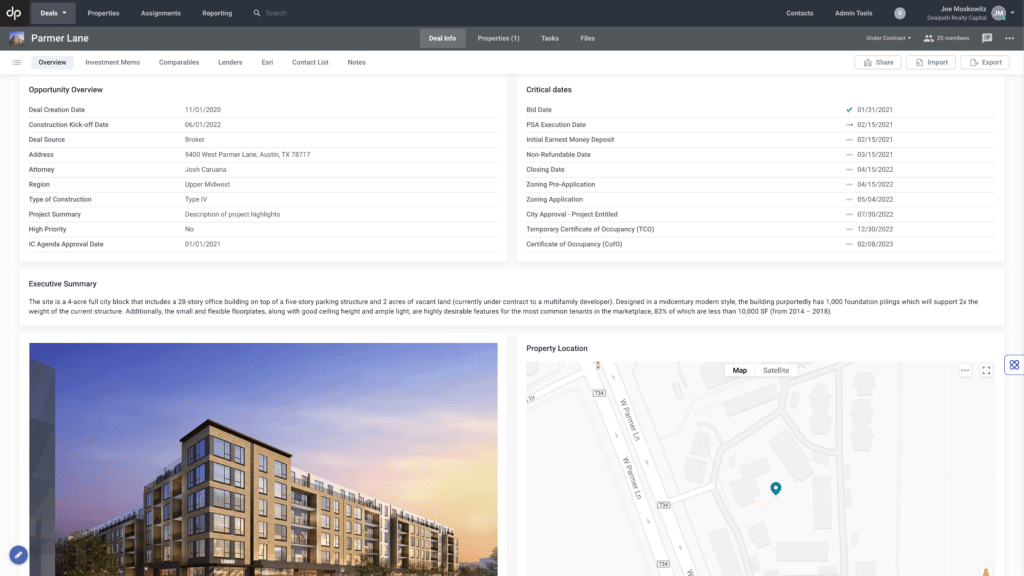Viewport: 1024px width, 576px height.
Task: Open Admin Tools
Action: tap(853, 13)
